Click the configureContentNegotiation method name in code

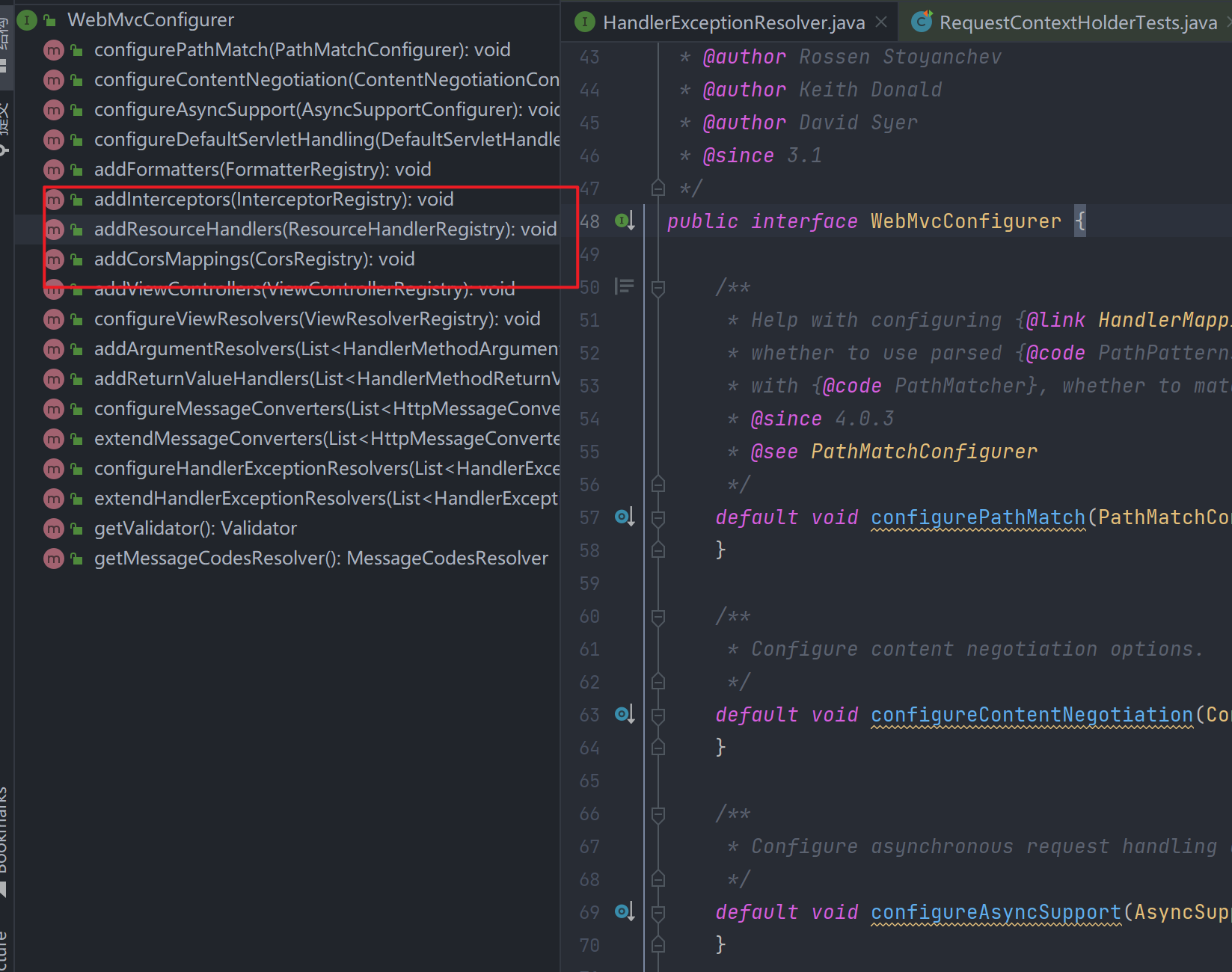tap(1032, 715)
